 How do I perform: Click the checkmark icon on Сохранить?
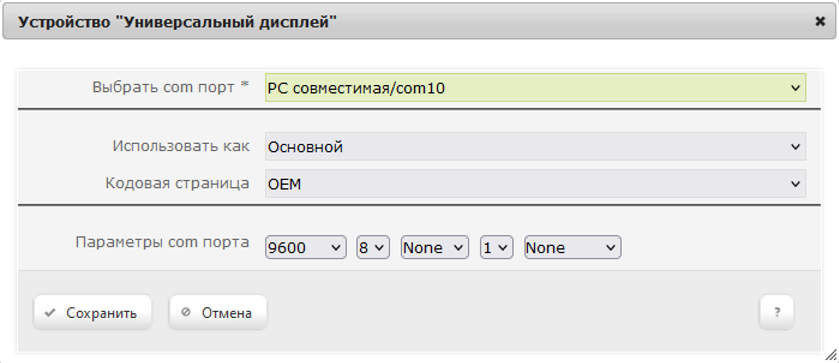point(50,313)
